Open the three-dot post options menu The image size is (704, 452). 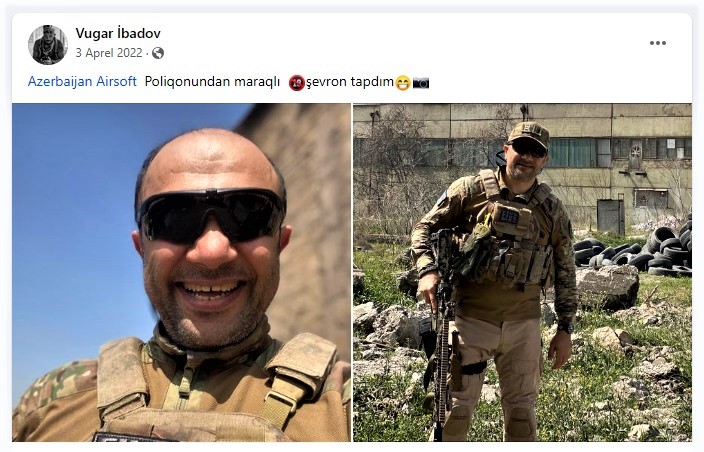tap(657, 43)
